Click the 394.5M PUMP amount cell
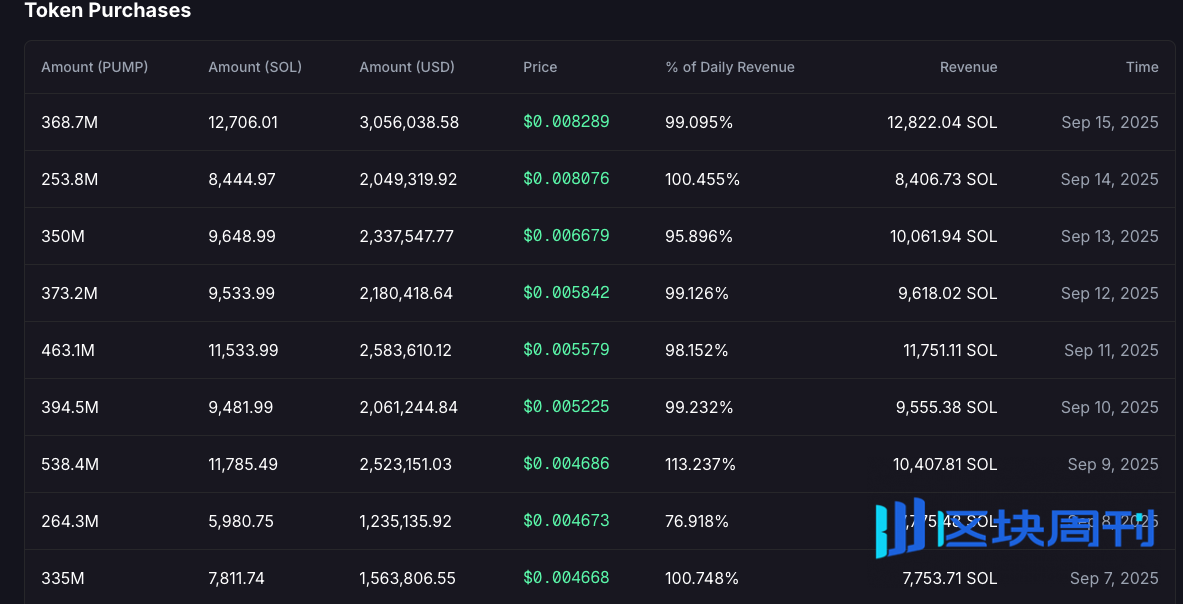This screenshot has width=1183, height=604. click(69, 407)
